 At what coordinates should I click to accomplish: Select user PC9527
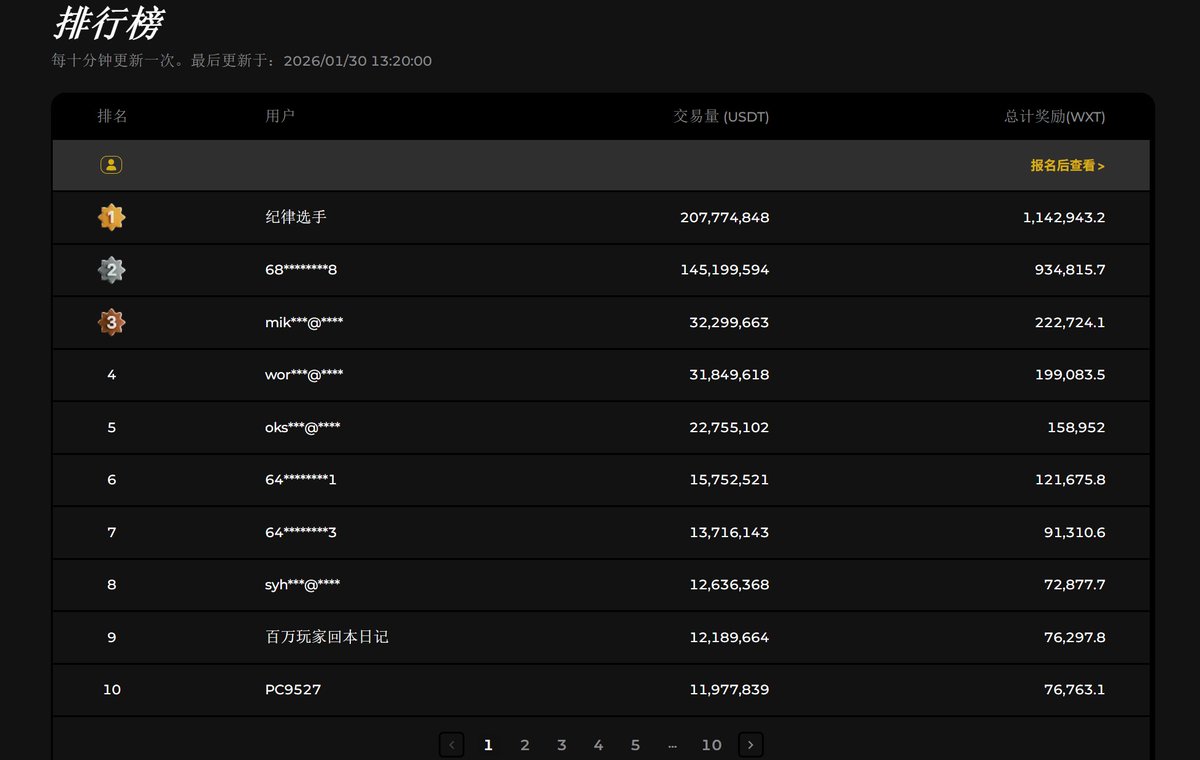(x=293, y=689)
